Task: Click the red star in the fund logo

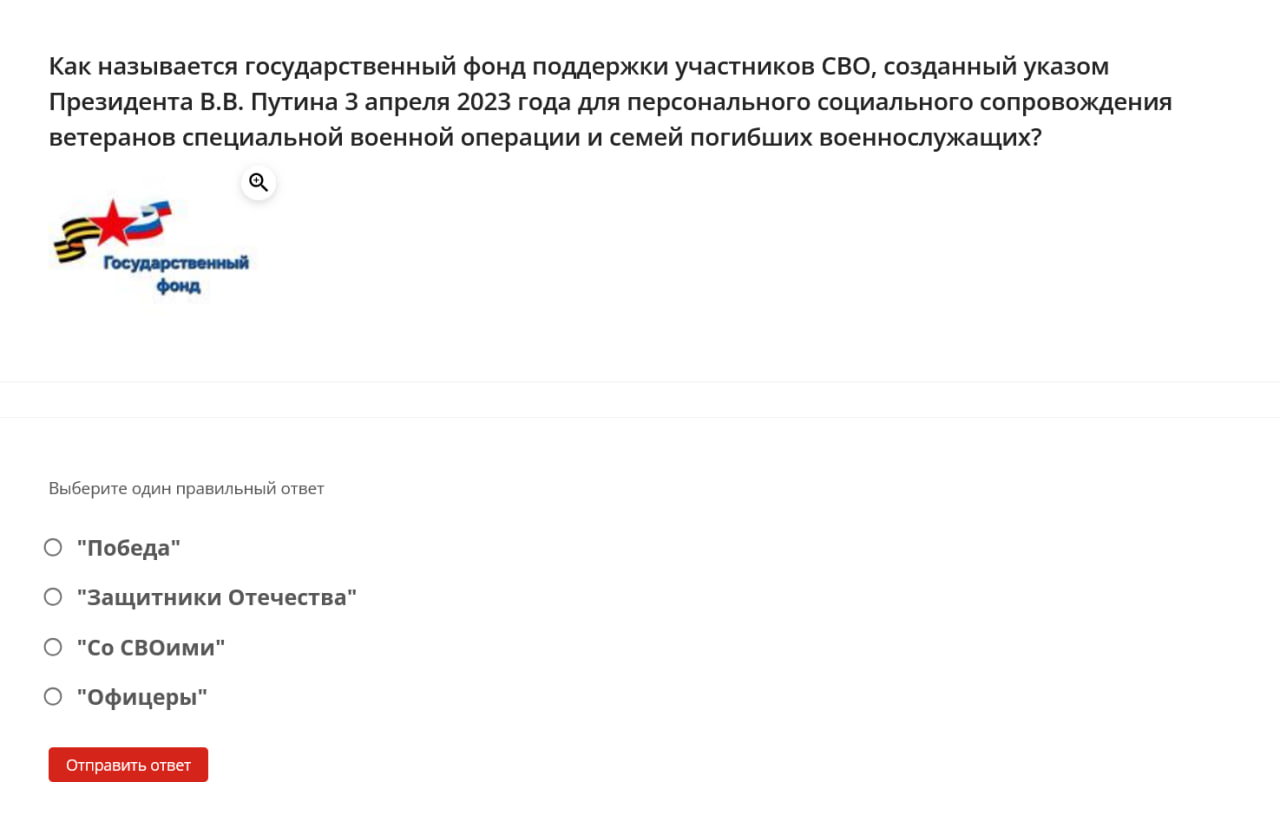Action: (x=116, y=222)
